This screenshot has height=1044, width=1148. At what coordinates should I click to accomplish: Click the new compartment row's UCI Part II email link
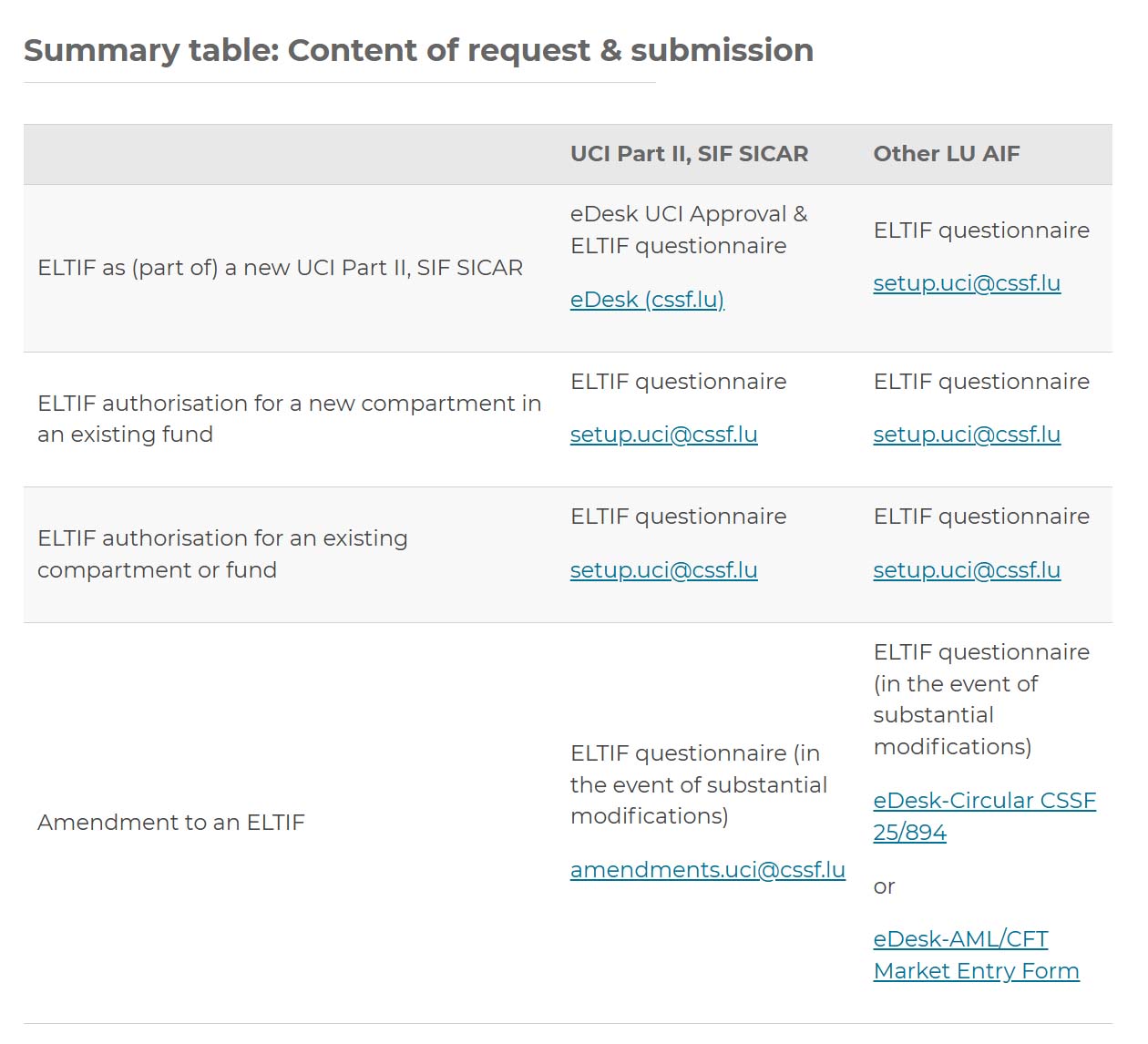663,435
